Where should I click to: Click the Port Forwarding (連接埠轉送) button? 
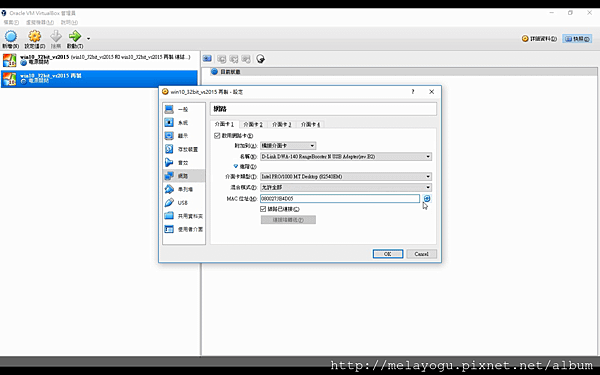[x=288, y=220]
